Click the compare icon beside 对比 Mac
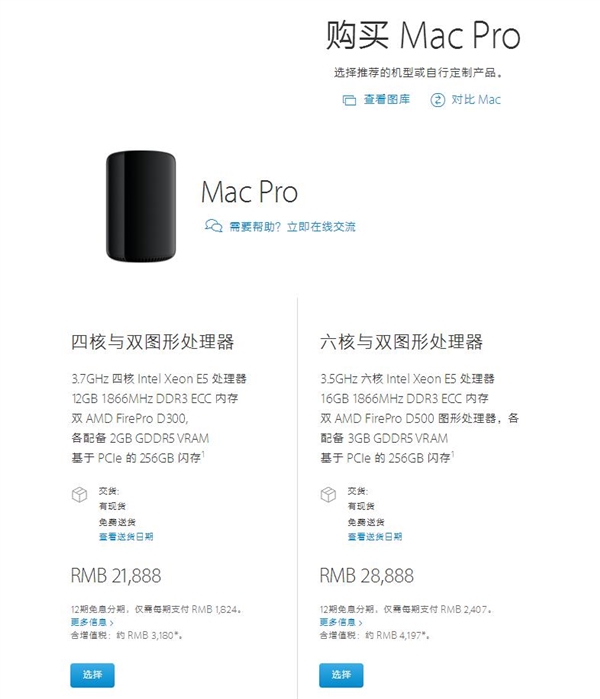600x699 pixels. coord(437,100)
